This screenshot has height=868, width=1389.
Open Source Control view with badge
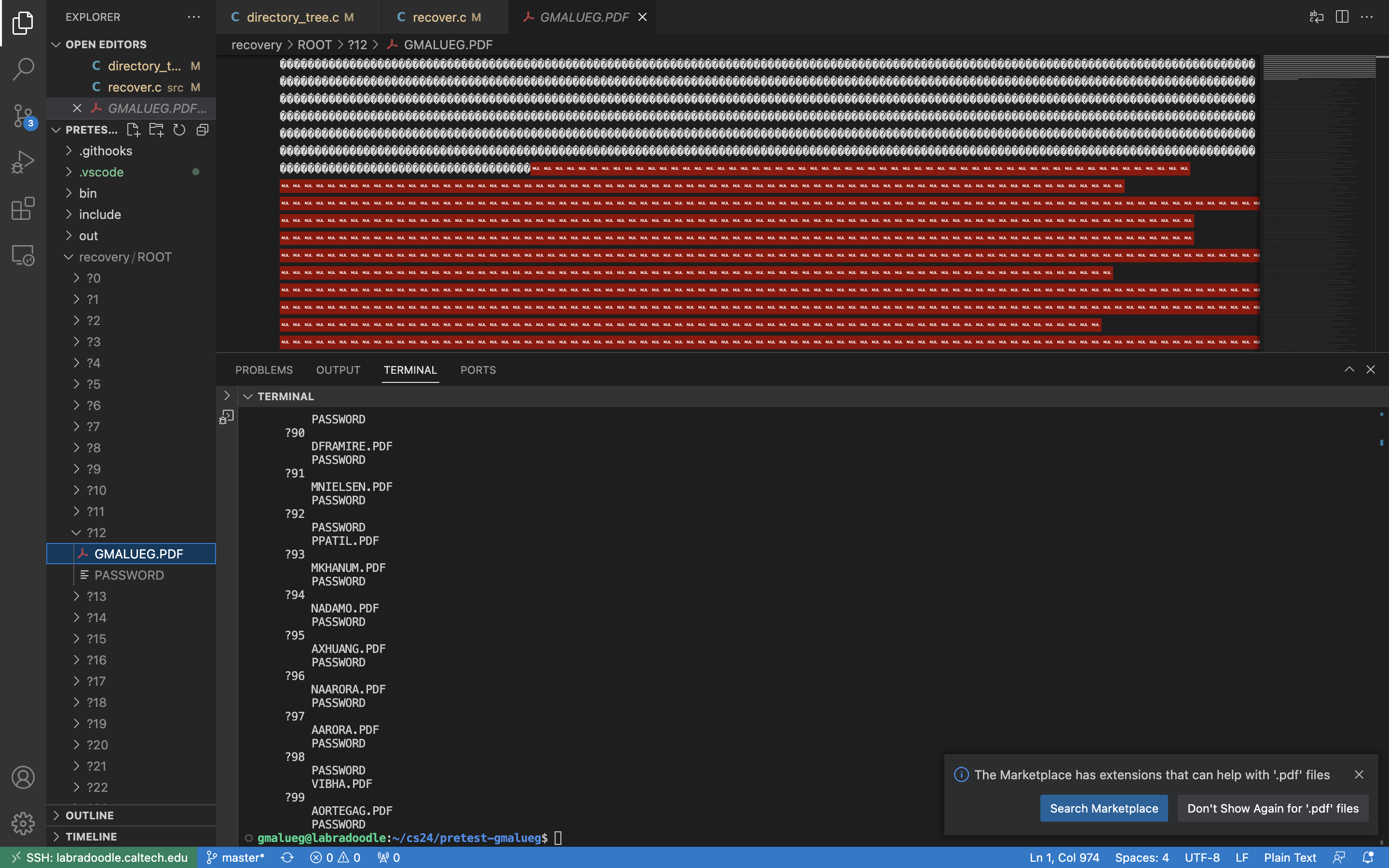[x=23, y=116]
